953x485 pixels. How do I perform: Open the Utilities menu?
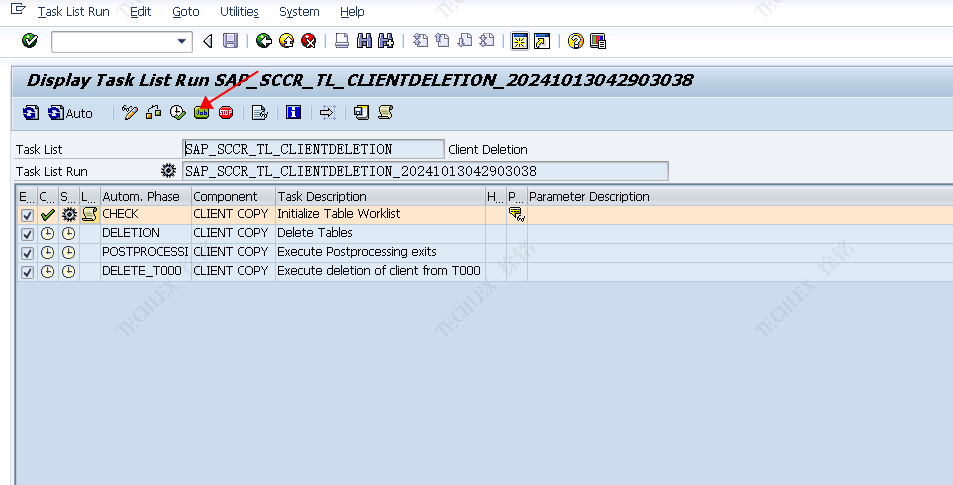[239, 12]
